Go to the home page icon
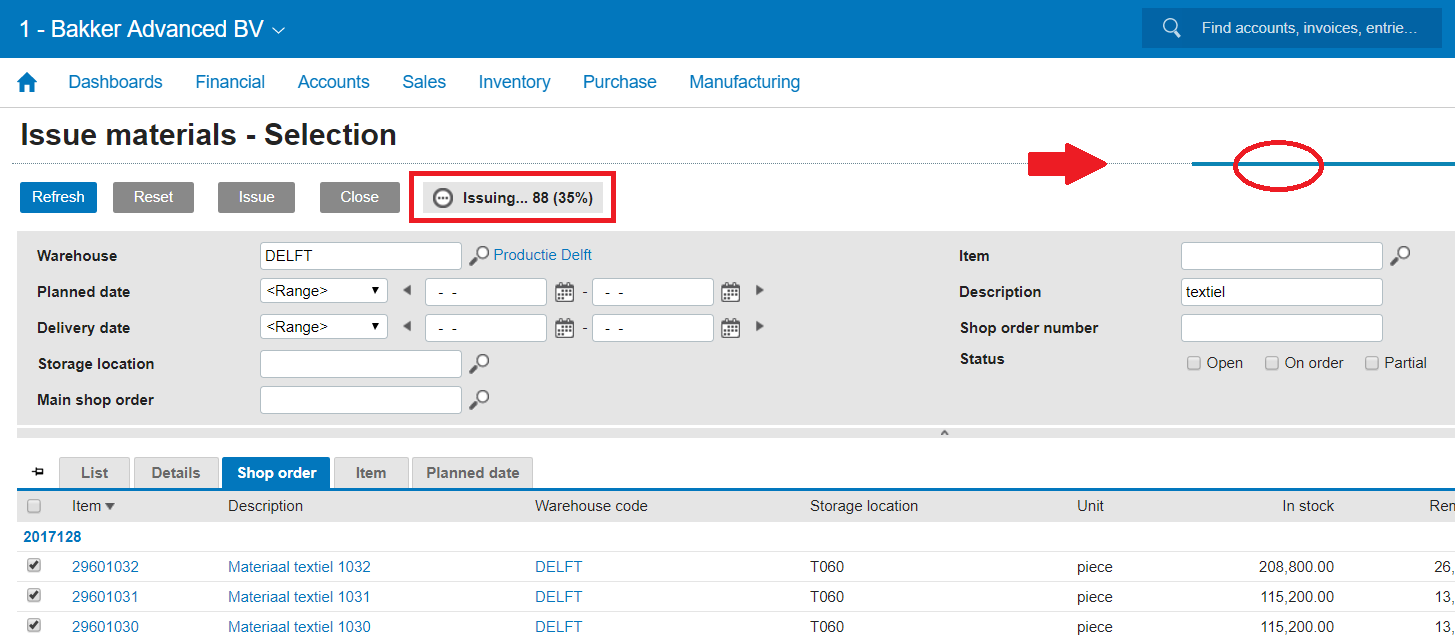This screenshot has height=639, width=1455. [27, 83]
